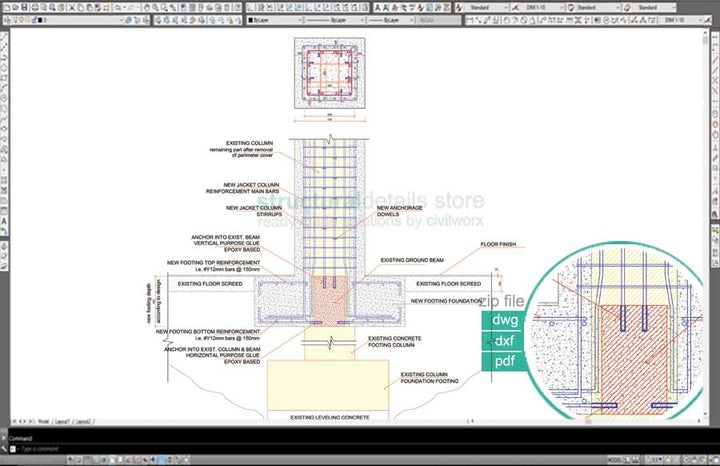Open the ByLayer color control dropdown
Image resolution: width=720 pixels, height=466 pixels.
[x=275, y=20]
